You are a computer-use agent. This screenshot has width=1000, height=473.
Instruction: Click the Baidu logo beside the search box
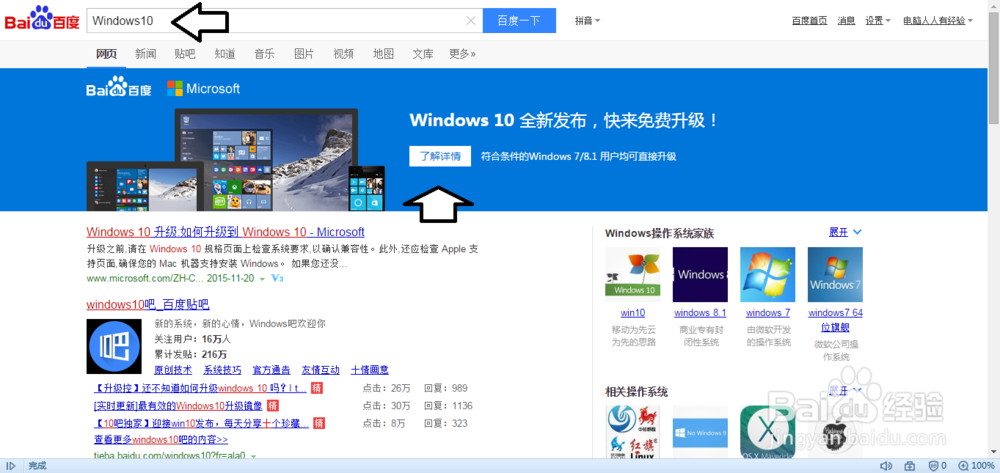42,20
